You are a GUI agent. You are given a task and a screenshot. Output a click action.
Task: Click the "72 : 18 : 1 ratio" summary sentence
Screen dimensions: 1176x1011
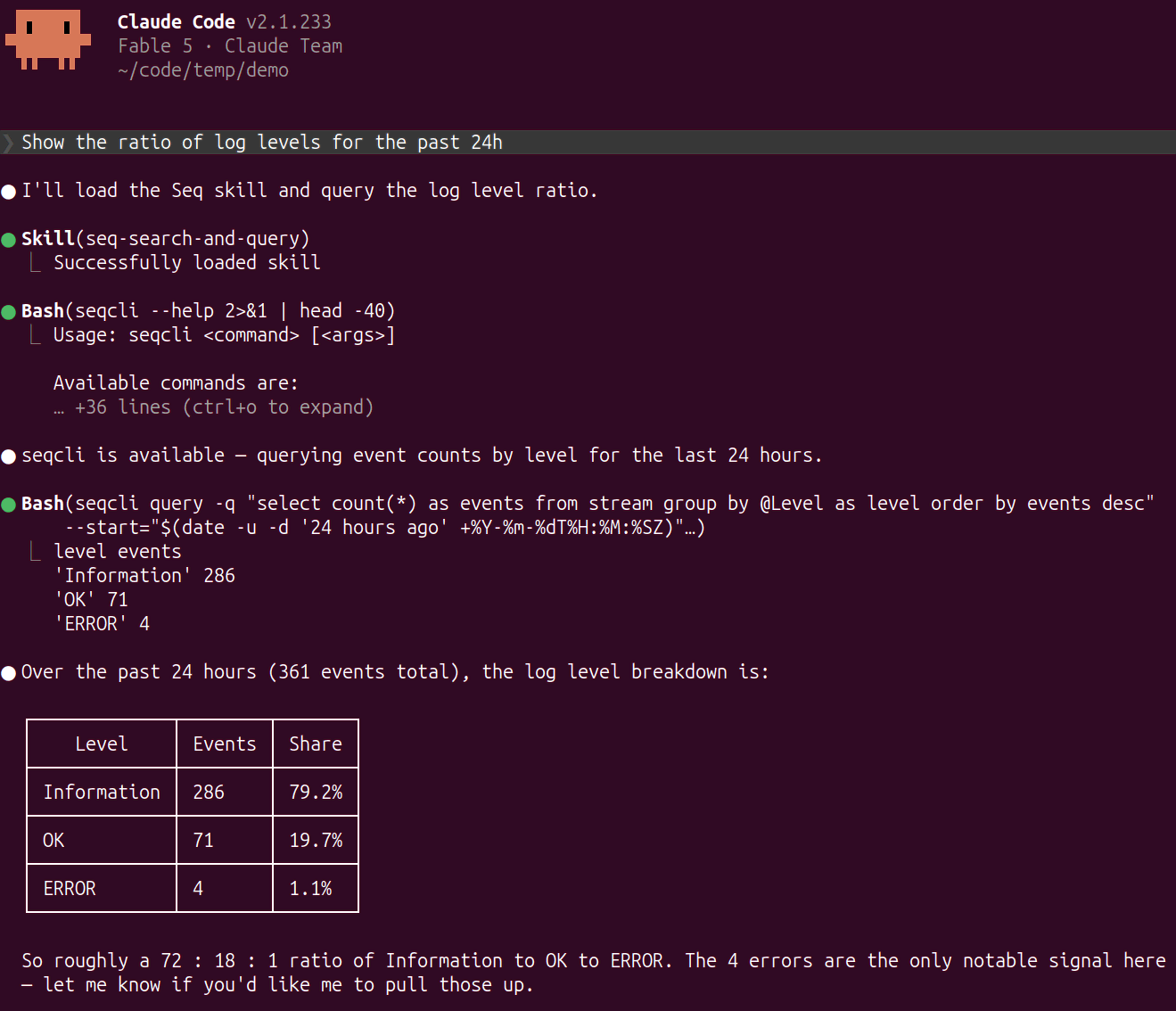point(348,961)
